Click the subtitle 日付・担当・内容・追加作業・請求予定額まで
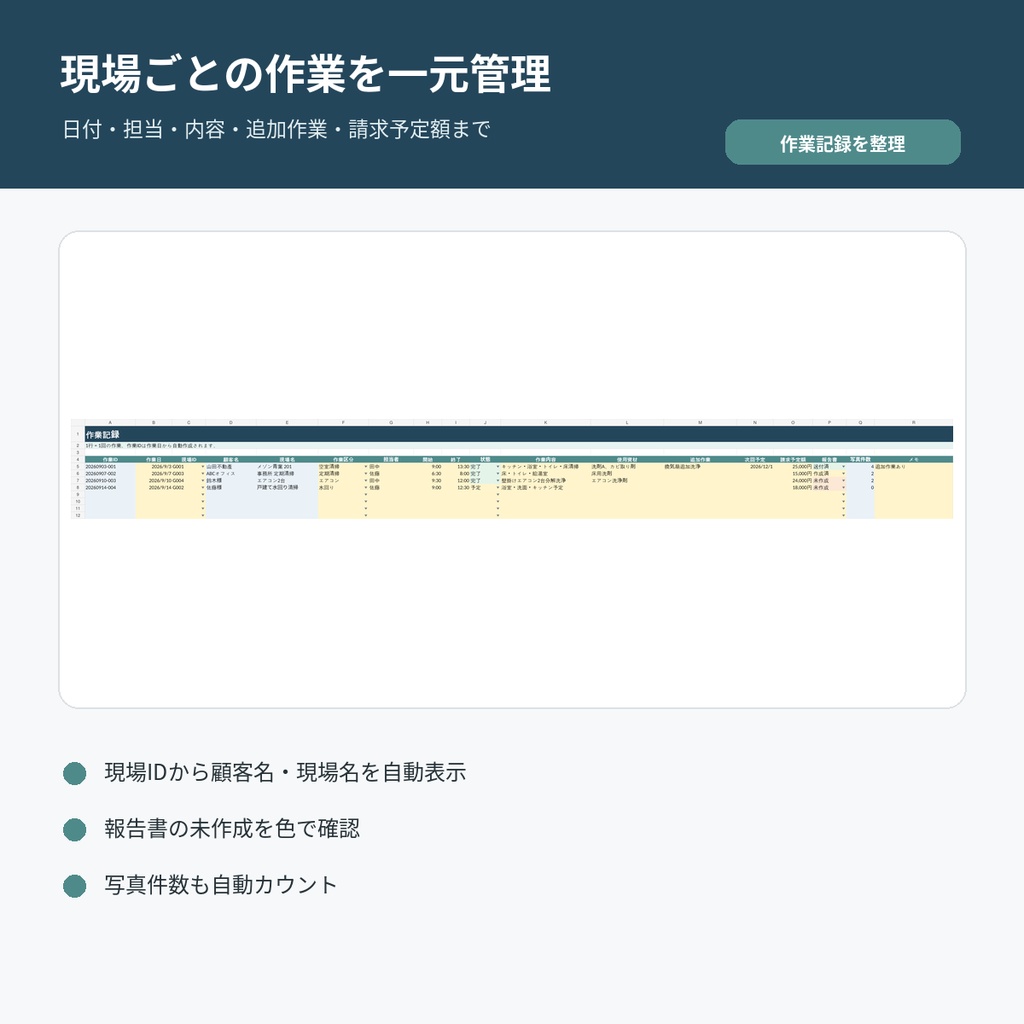Viewport: 1024px width, 1024px height. click(x=276, y=129)
